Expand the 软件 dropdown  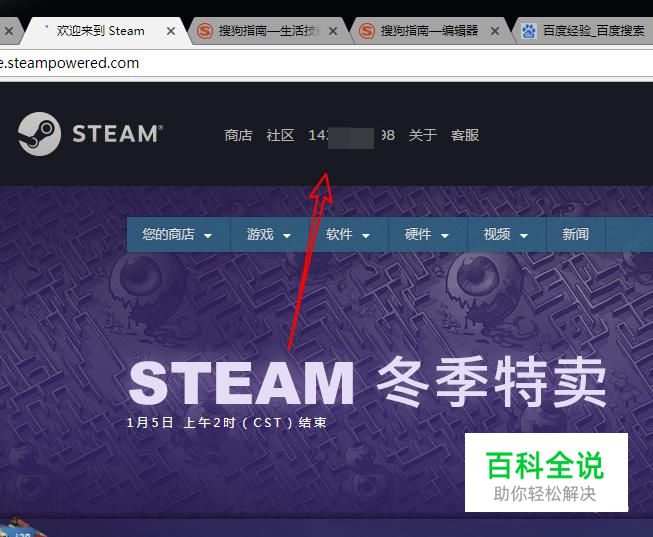pyautogui.click(x=348, y=235)
